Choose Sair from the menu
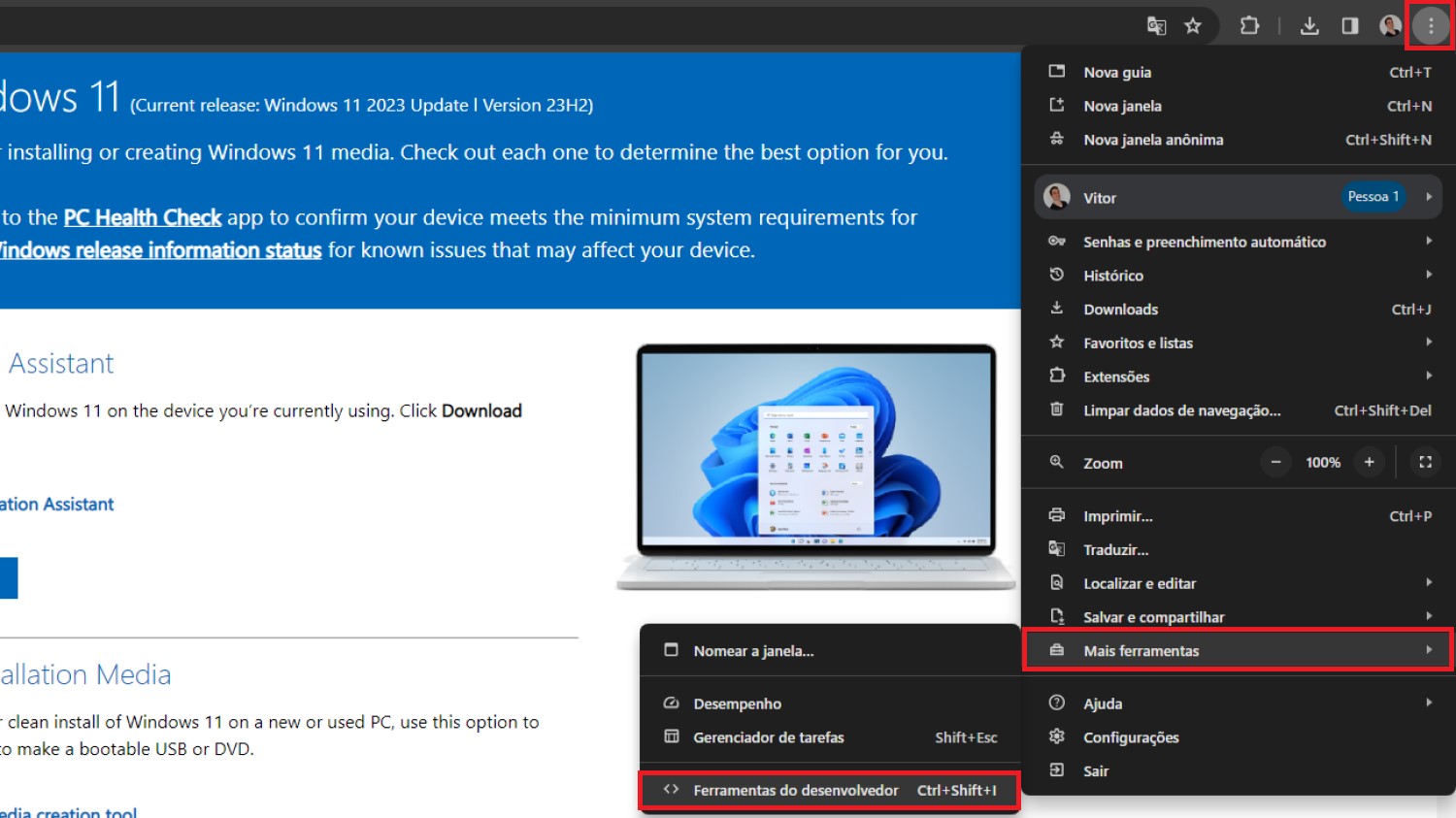The width and height of the screenshot is (1456, 818). [1239, 771]
